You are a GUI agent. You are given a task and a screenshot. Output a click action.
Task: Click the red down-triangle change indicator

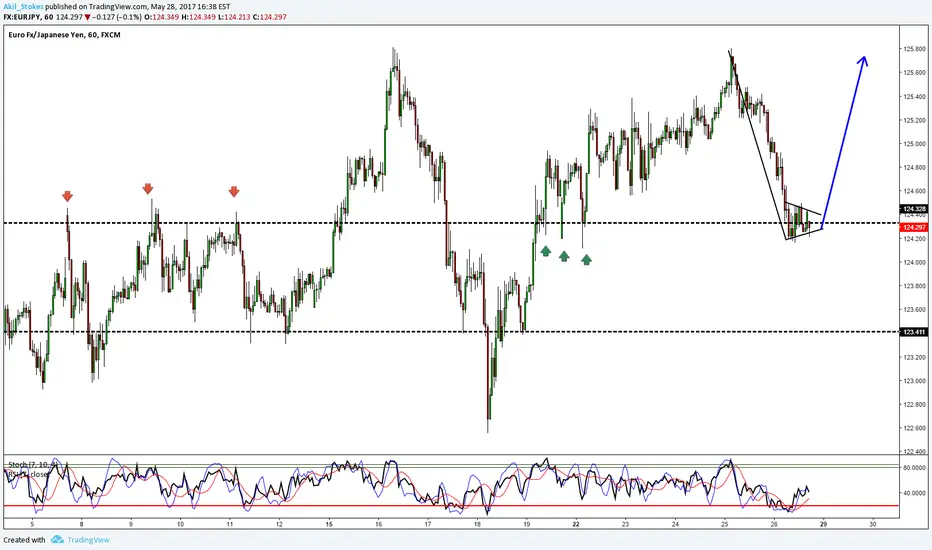87,17
